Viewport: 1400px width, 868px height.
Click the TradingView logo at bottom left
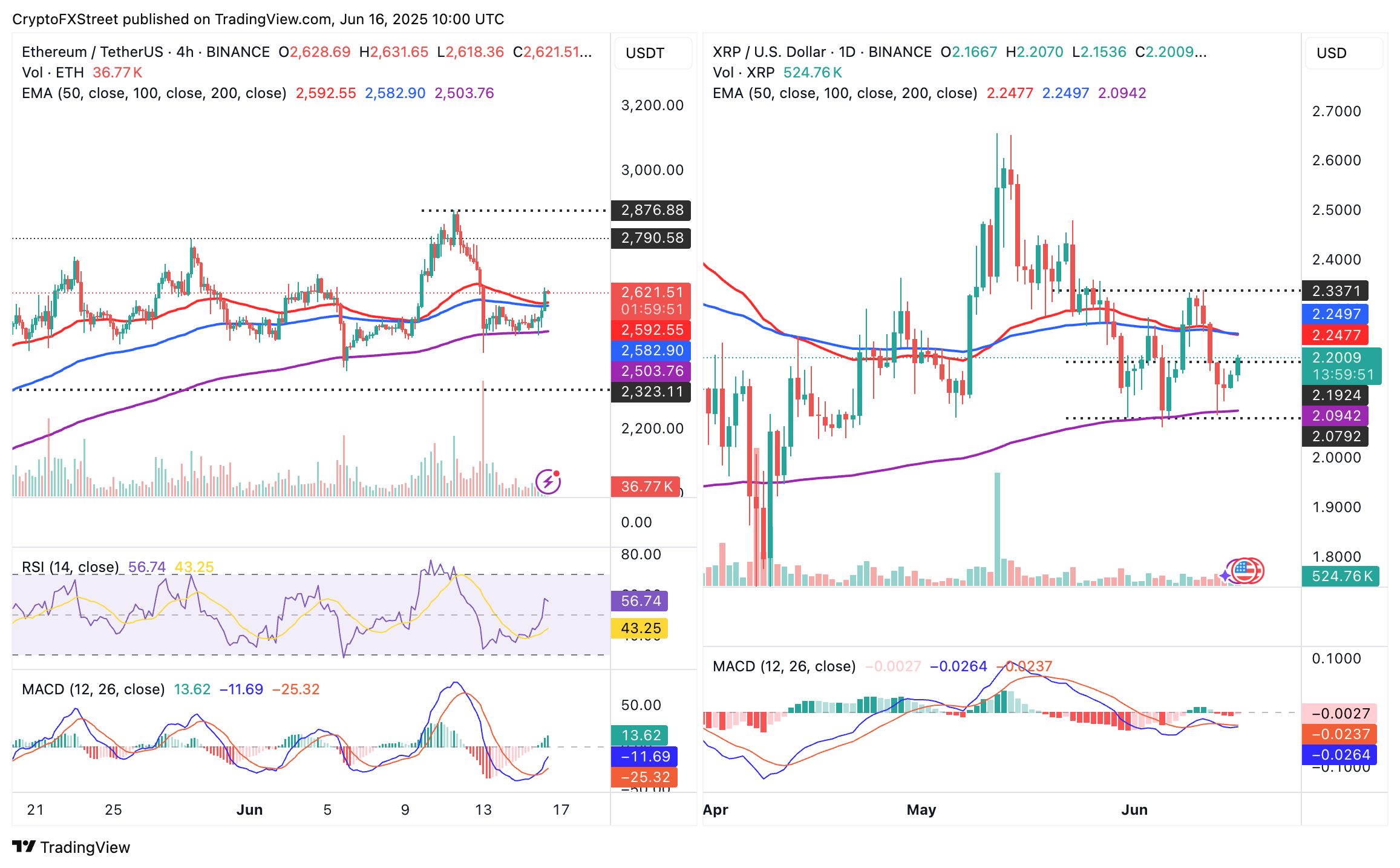click(x=71, y=847)
